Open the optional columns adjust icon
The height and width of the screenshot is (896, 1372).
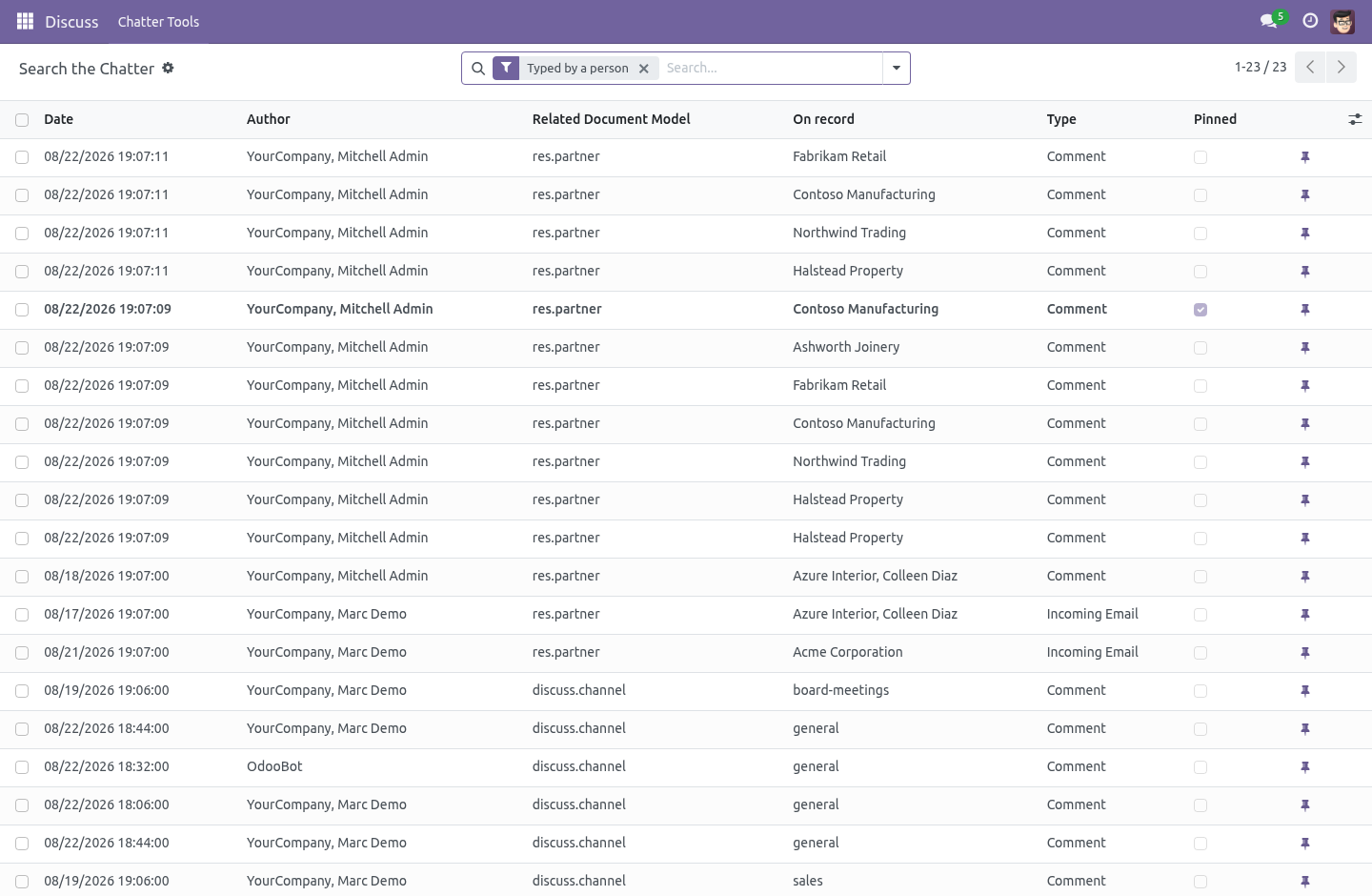[1355, 119]
